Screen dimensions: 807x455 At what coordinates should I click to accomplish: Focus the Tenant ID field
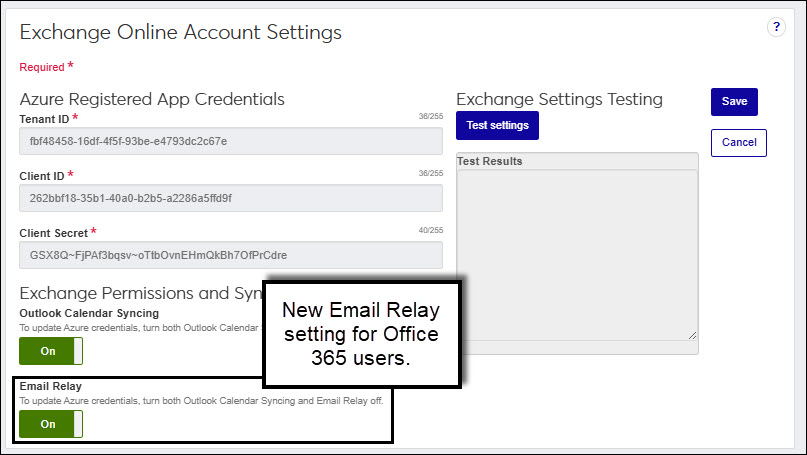231,141
